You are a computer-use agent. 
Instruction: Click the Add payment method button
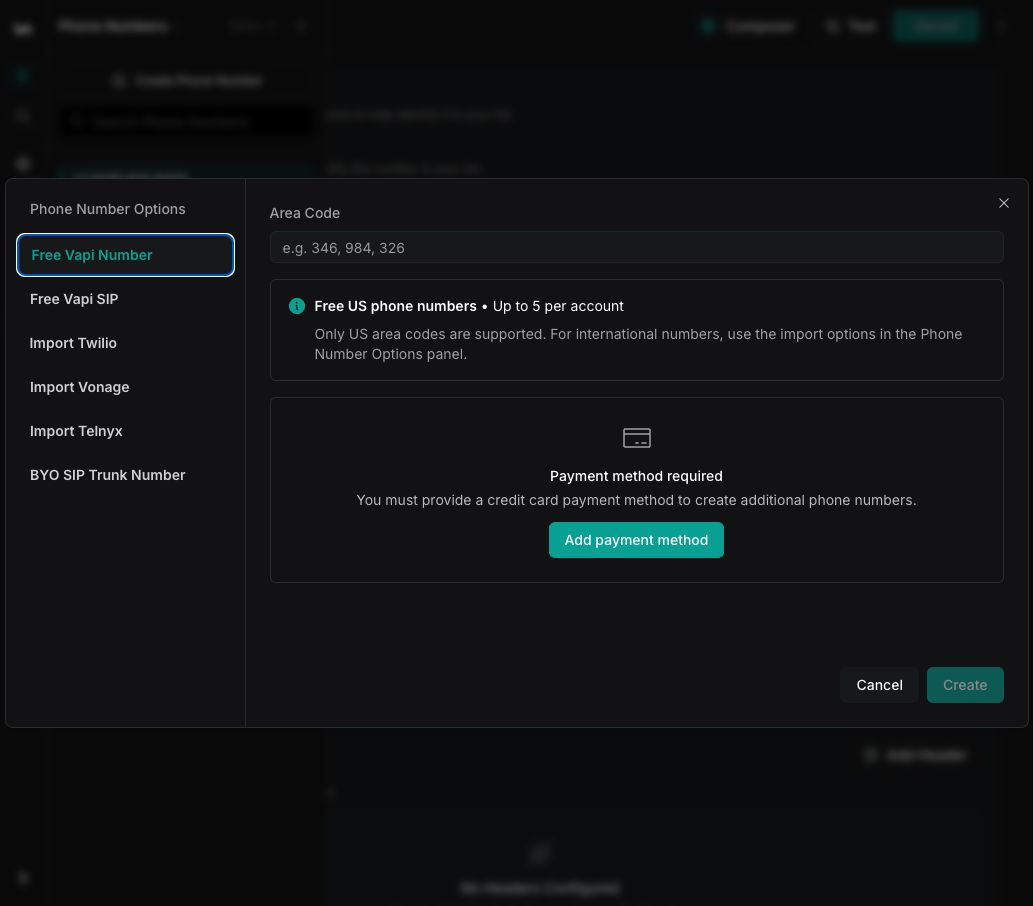(x=636, y=540)
